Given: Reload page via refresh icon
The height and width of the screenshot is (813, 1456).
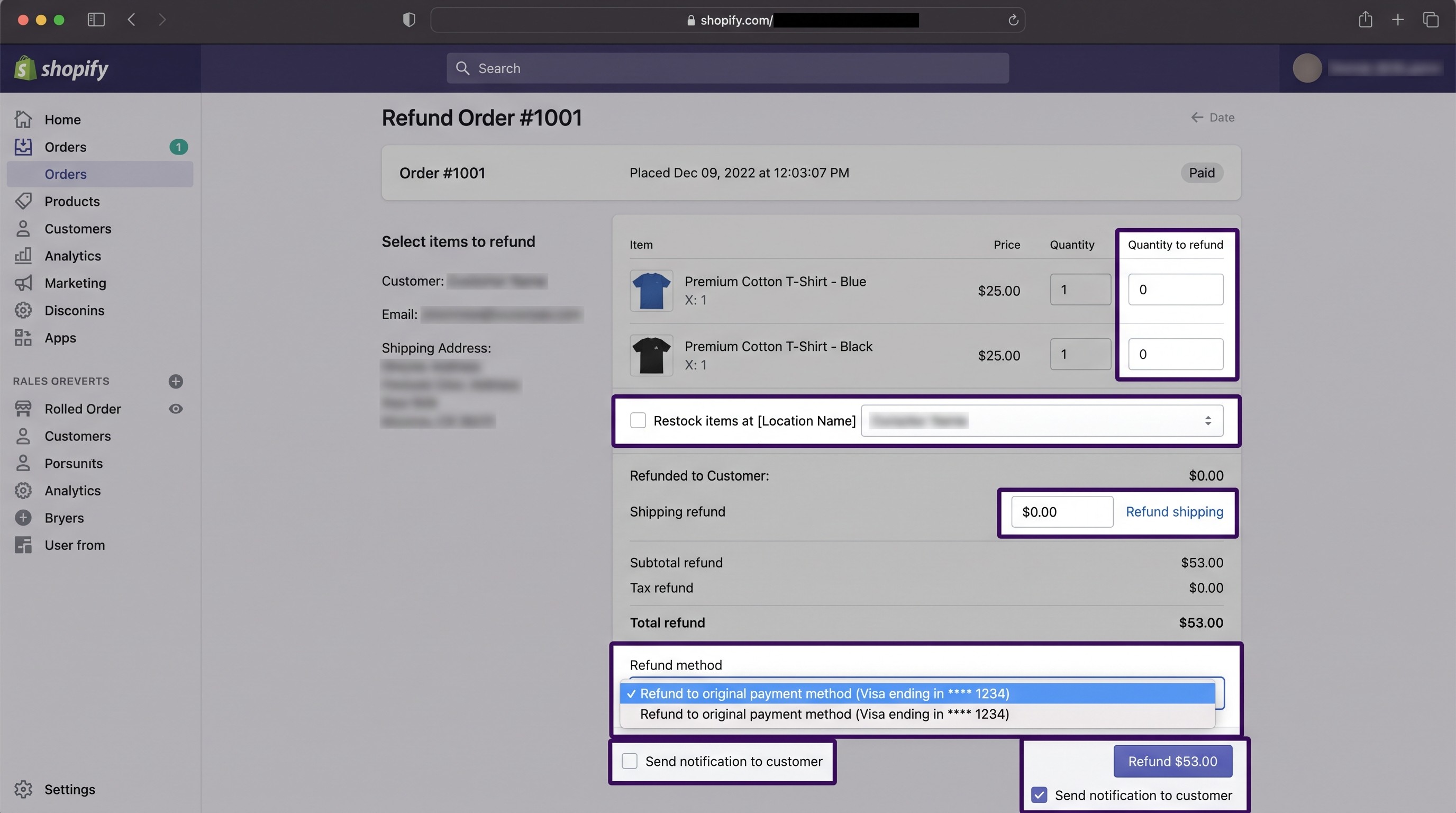Looking at the screenshot, I should click(x=1013, y=20).
